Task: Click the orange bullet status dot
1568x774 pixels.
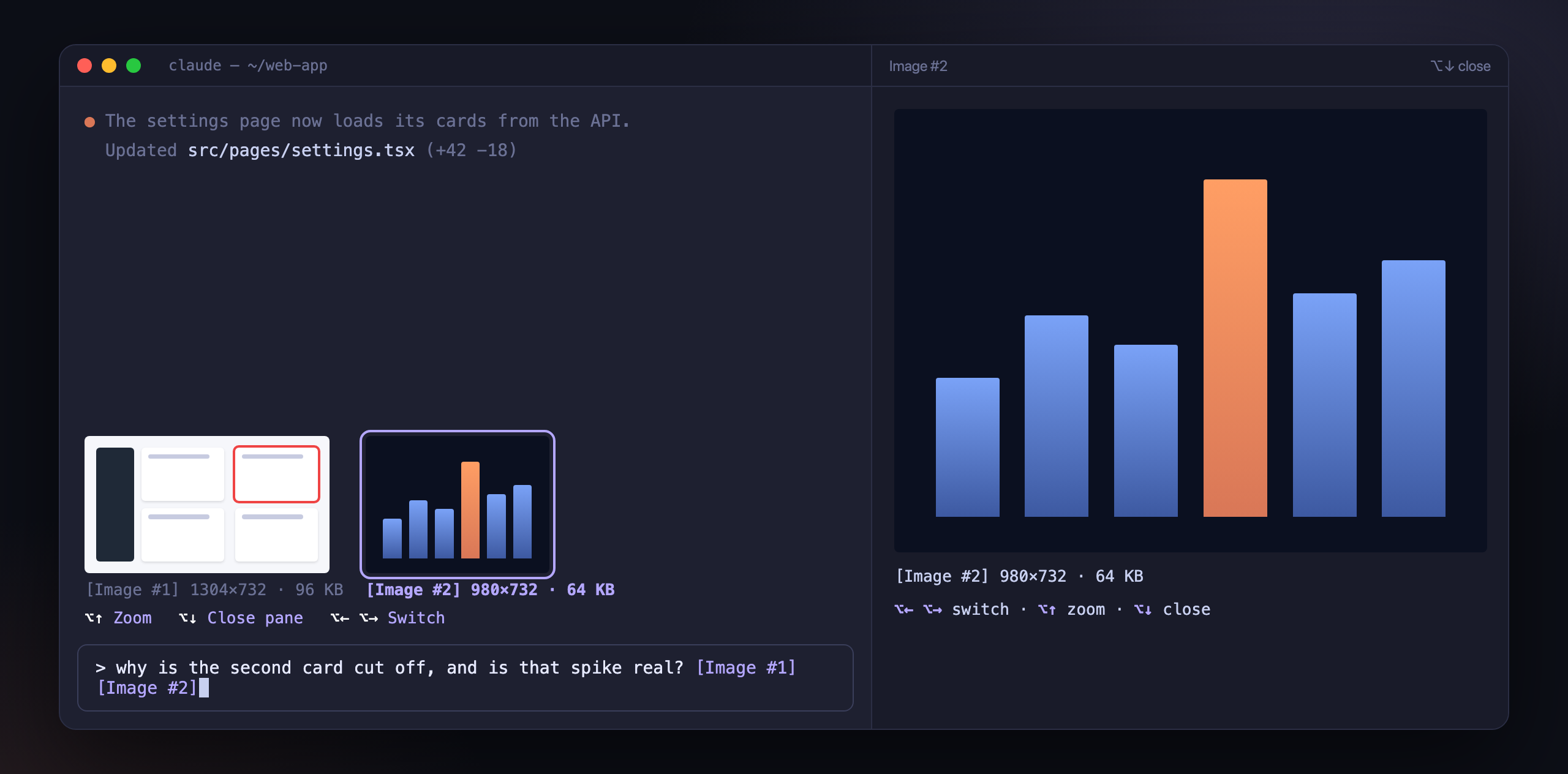Action: click(x=89, y=122)
